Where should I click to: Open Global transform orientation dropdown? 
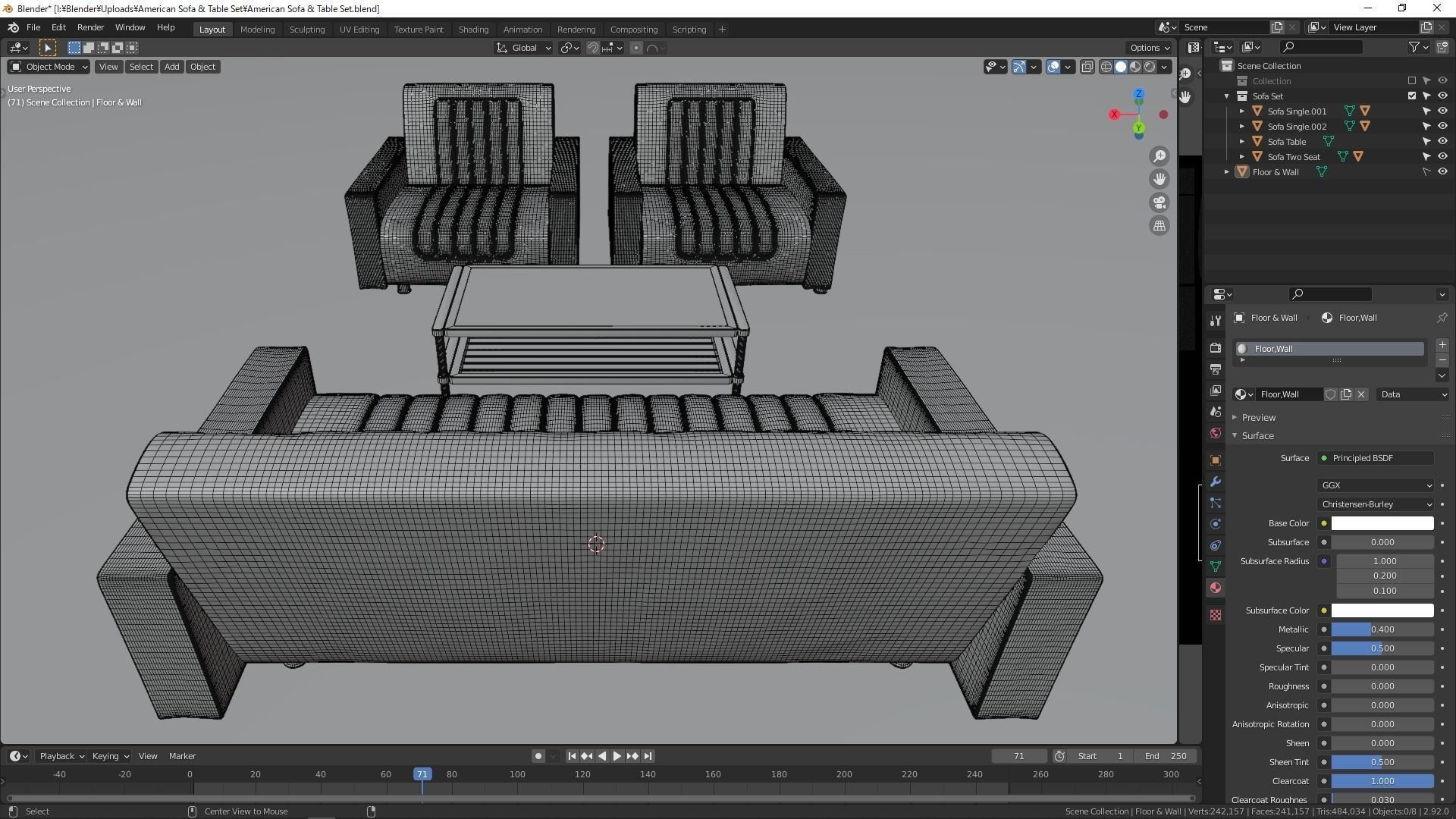[524, 48]
